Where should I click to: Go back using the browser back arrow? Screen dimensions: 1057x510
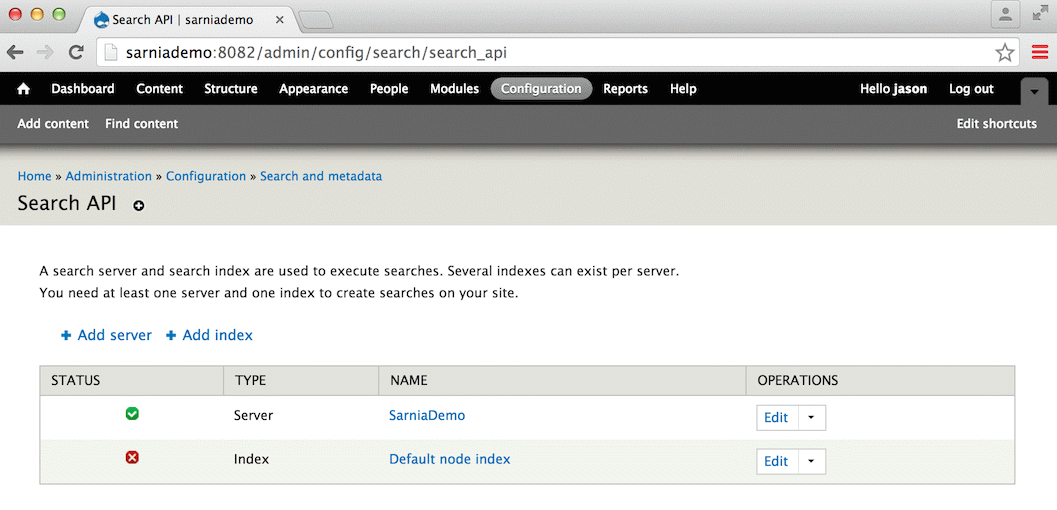click(17, 52)
